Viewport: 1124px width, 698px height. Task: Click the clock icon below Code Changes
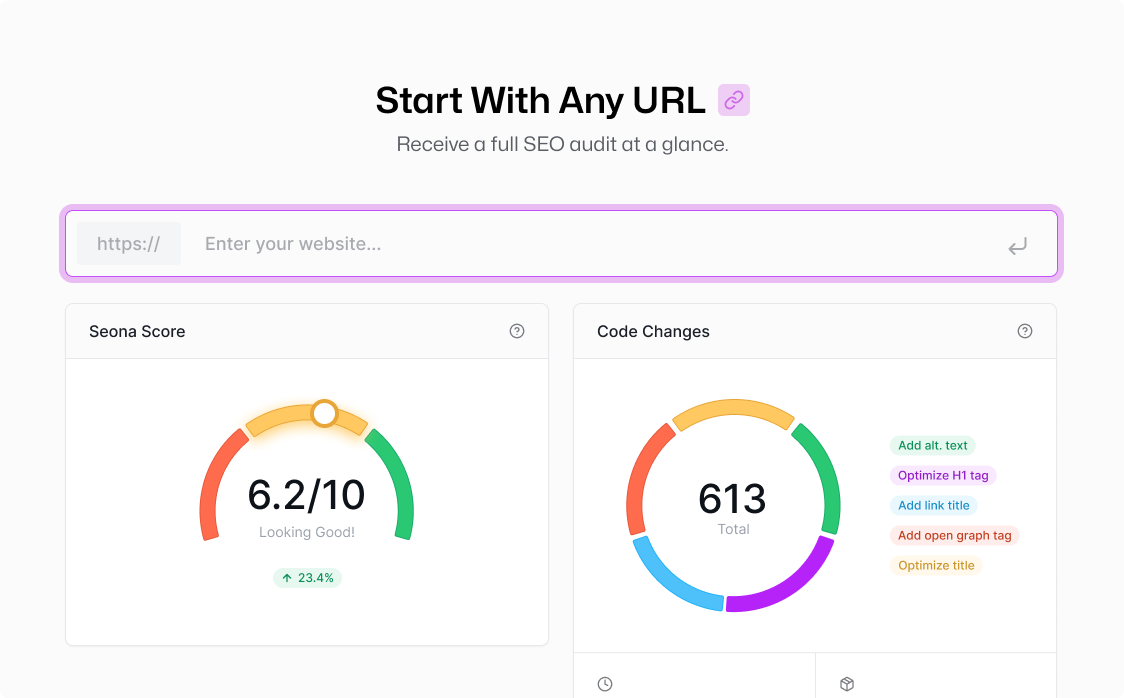[x=605, y=684]
